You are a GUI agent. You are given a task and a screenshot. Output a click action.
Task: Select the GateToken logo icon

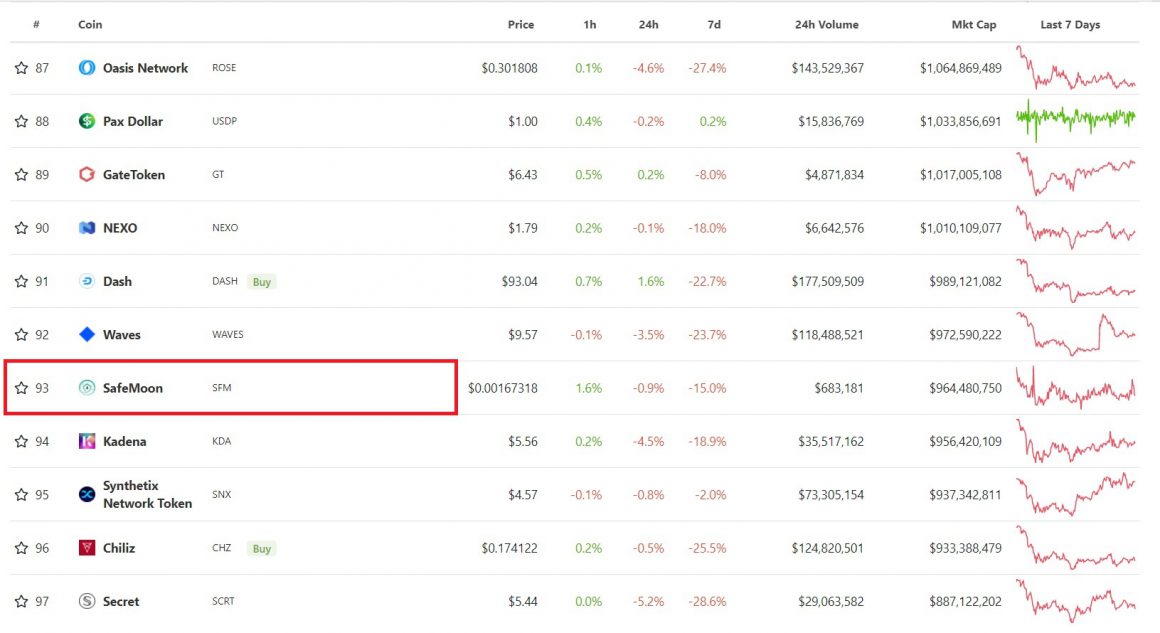[x=85, y=174]
